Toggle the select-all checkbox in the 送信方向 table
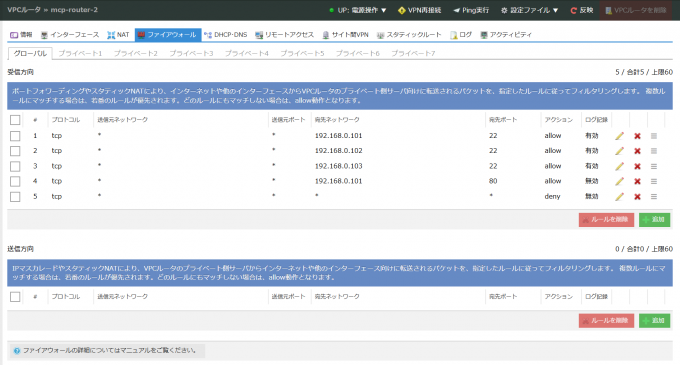This screenshot has width=680, height=365. pos(15,297)
